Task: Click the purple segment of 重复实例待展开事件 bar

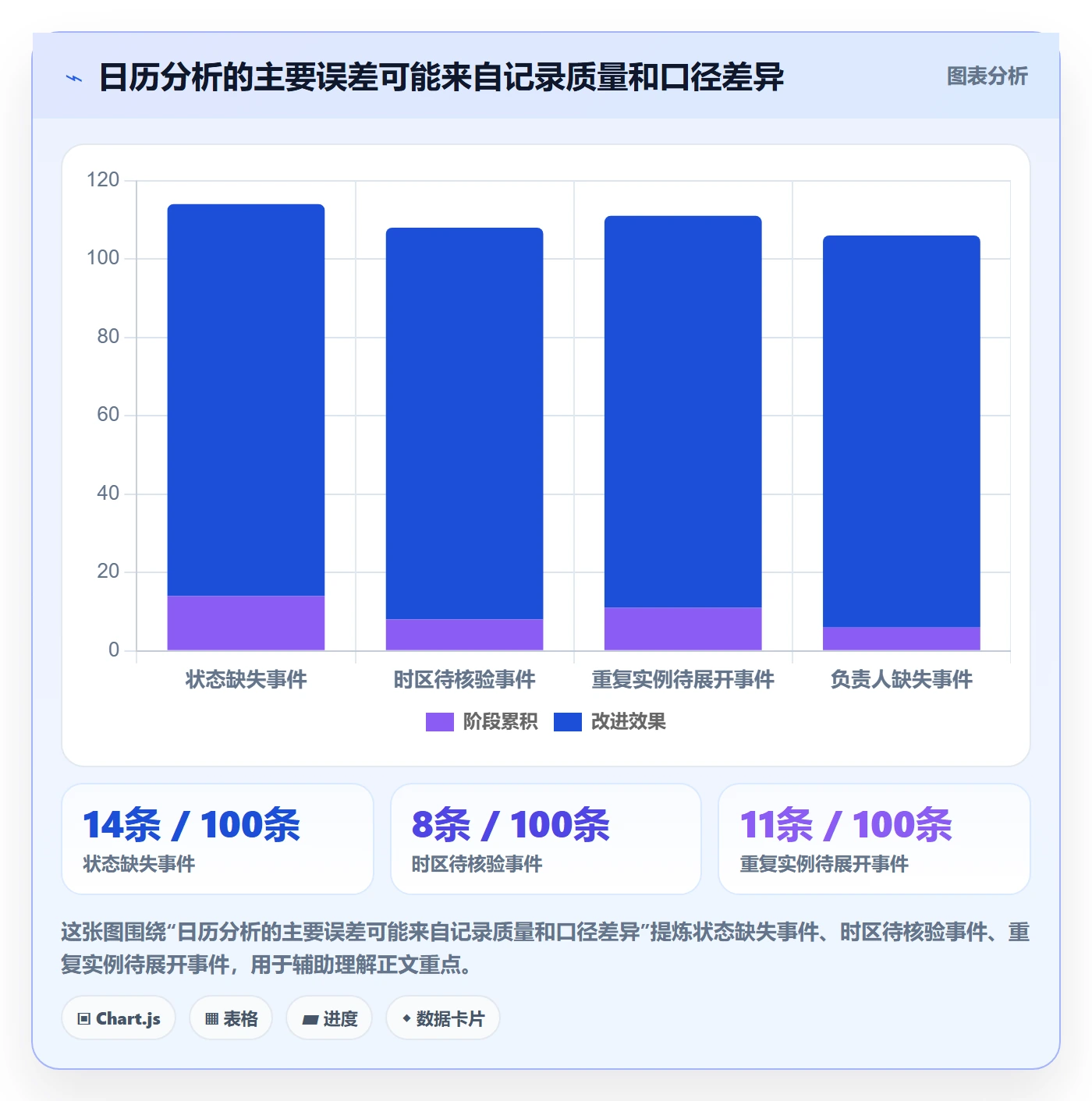Action: tap(682, 628)
